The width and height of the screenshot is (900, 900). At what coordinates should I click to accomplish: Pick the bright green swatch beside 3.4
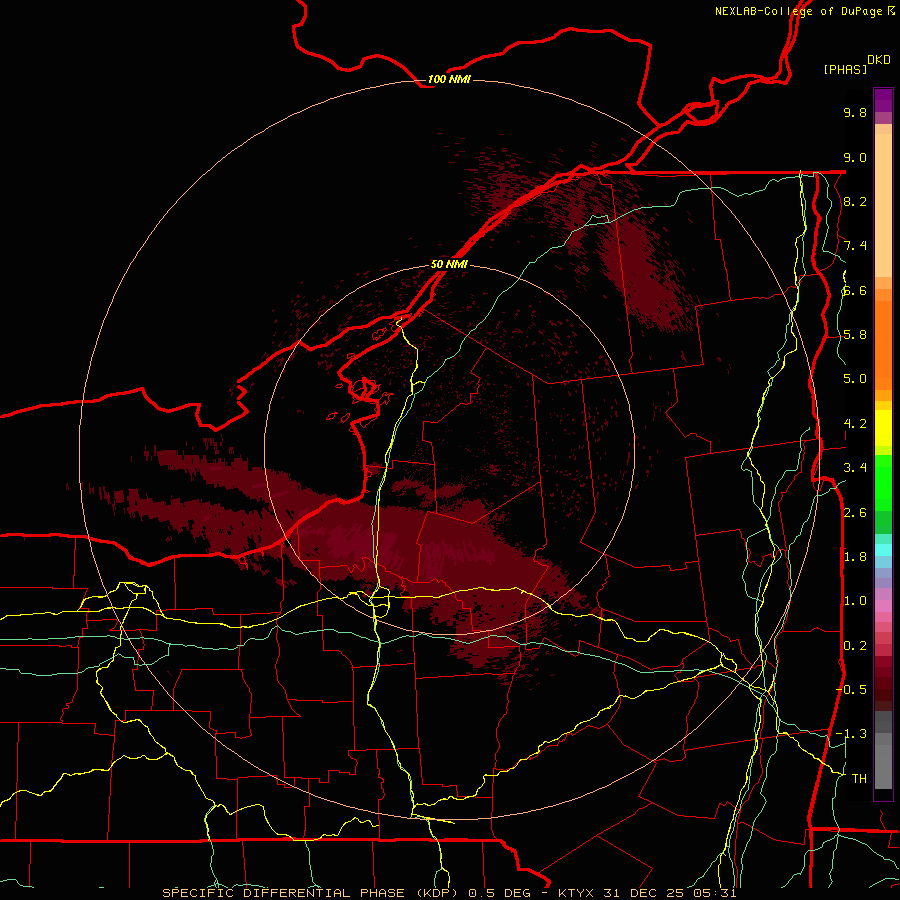883,482
